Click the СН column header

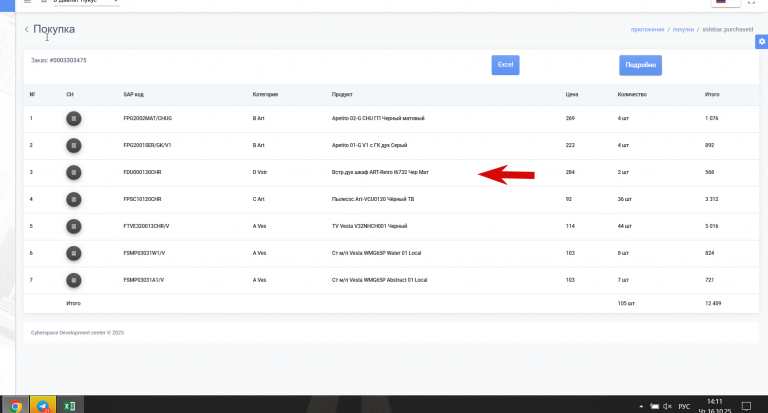click(x=70, y=94)
